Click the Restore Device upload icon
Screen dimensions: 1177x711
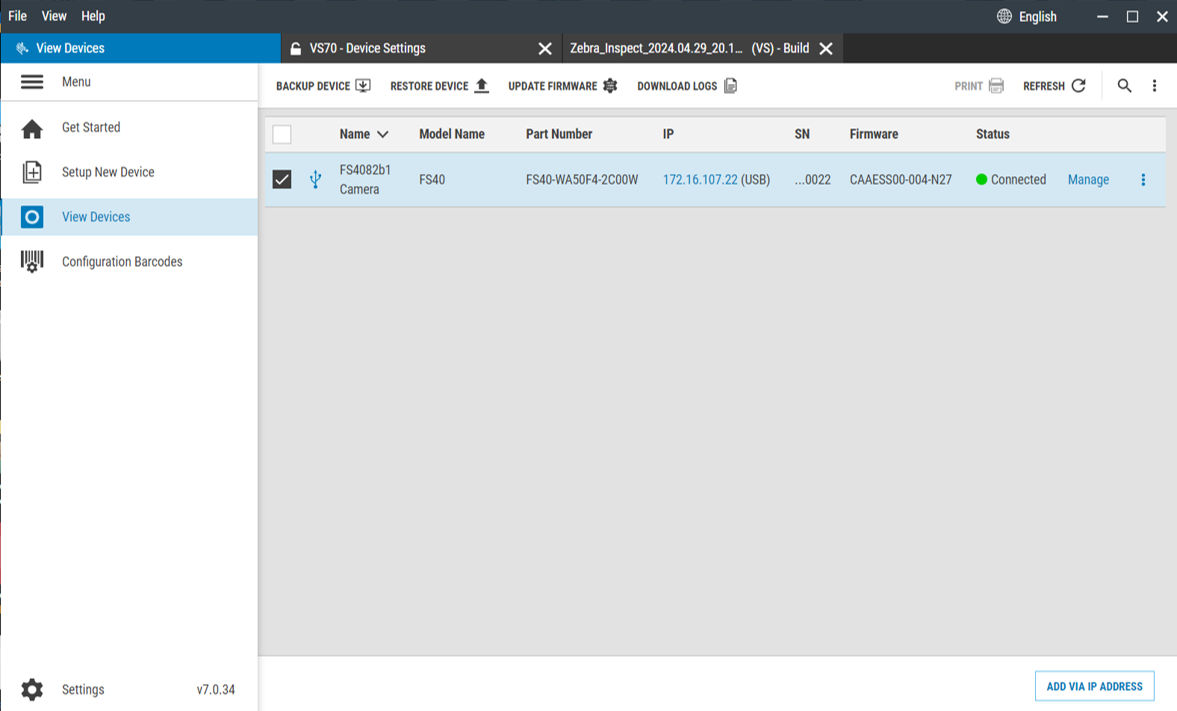pos(482,86)
